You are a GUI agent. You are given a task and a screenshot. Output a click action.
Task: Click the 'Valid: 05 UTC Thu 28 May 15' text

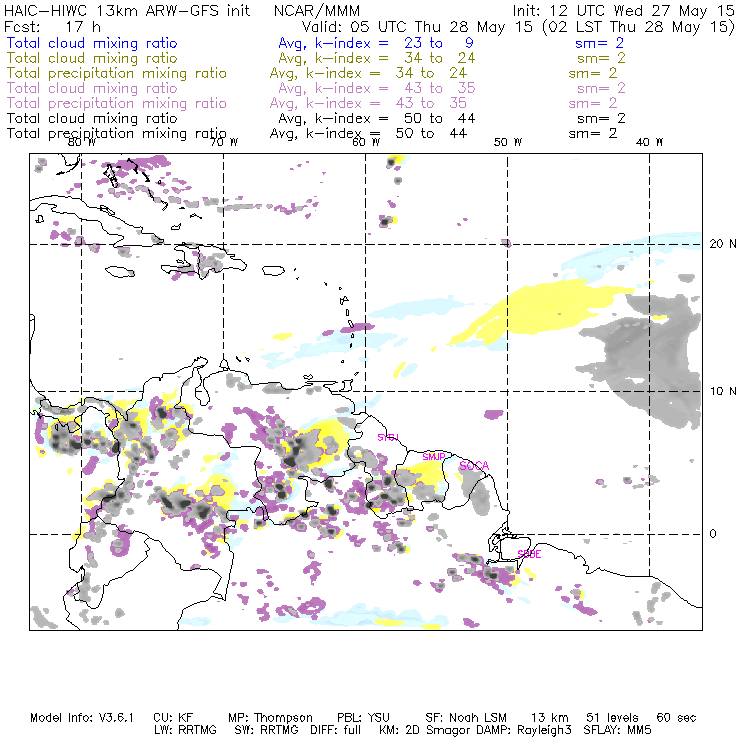click(417, 27)
